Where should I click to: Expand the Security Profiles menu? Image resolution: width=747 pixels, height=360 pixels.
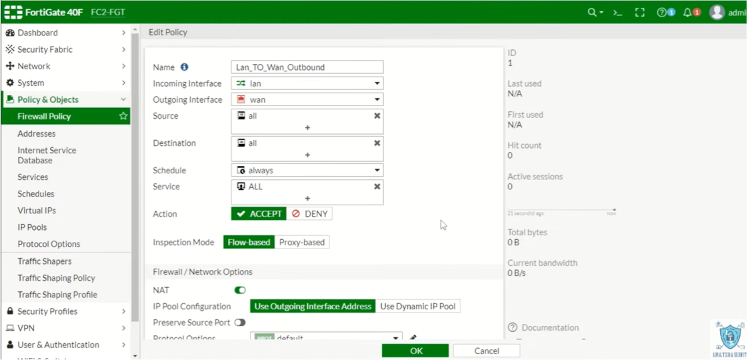(x=65, y=311)
